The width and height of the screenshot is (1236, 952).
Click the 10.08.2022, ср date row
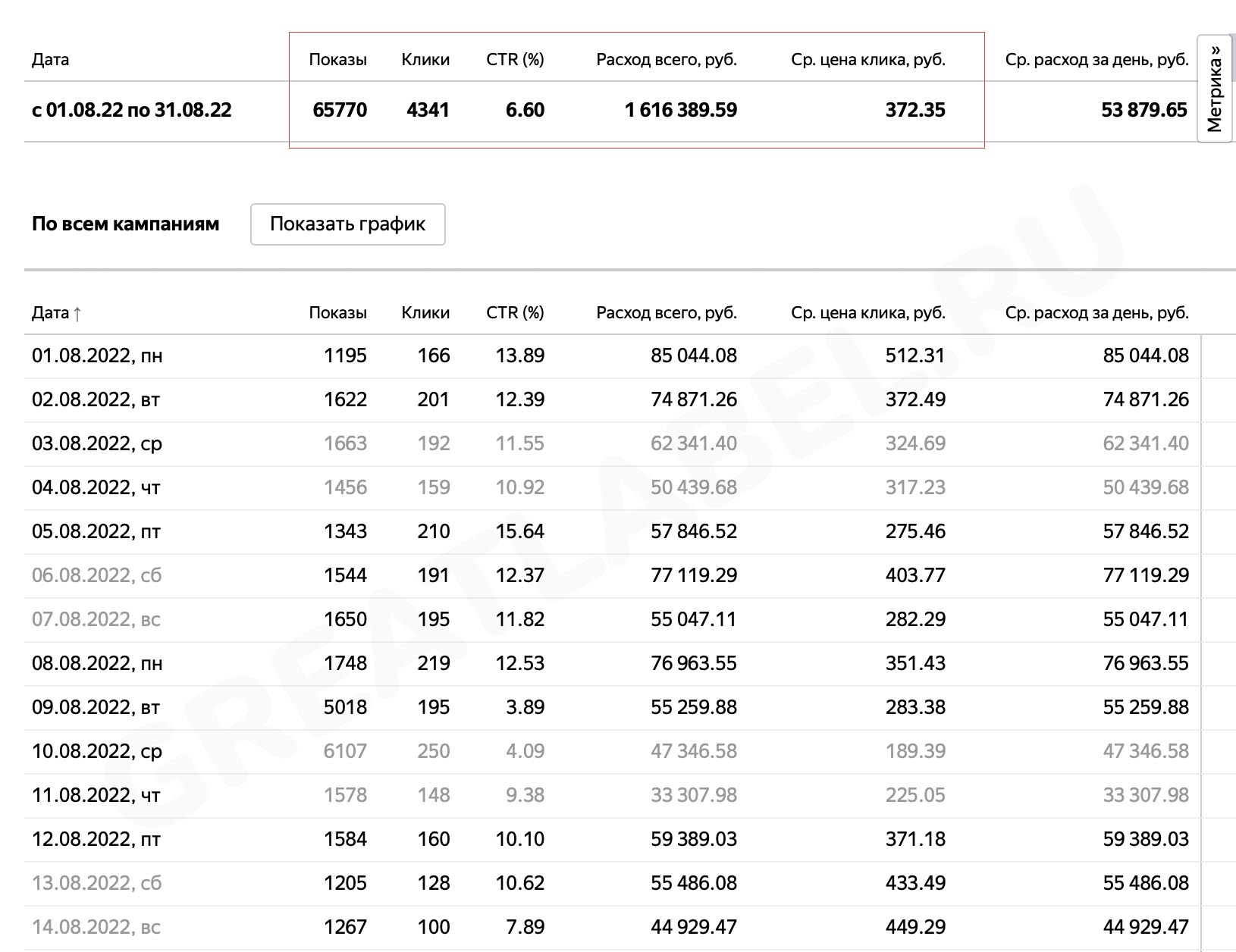[613, 751]
